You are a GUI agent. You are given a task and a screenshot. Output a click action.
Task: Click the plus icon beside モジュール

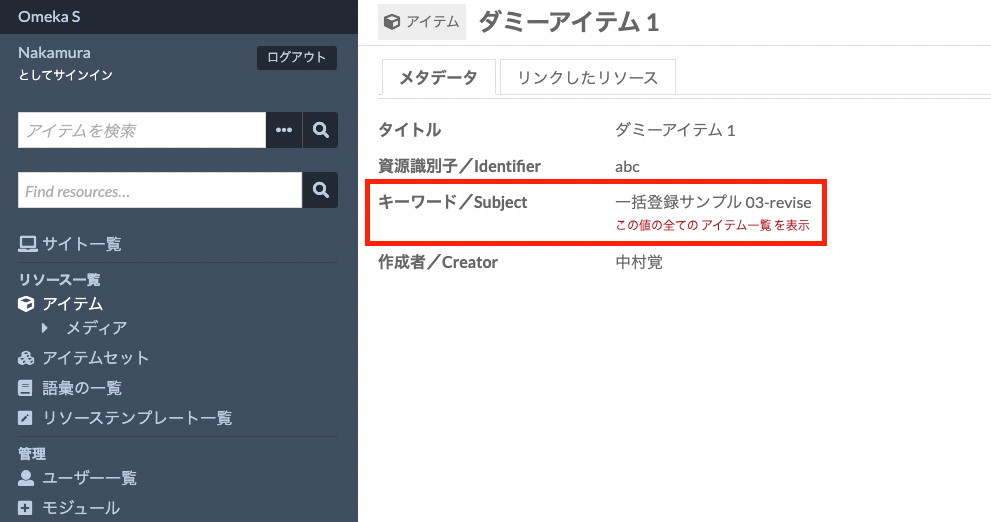(x=25, y=508)
